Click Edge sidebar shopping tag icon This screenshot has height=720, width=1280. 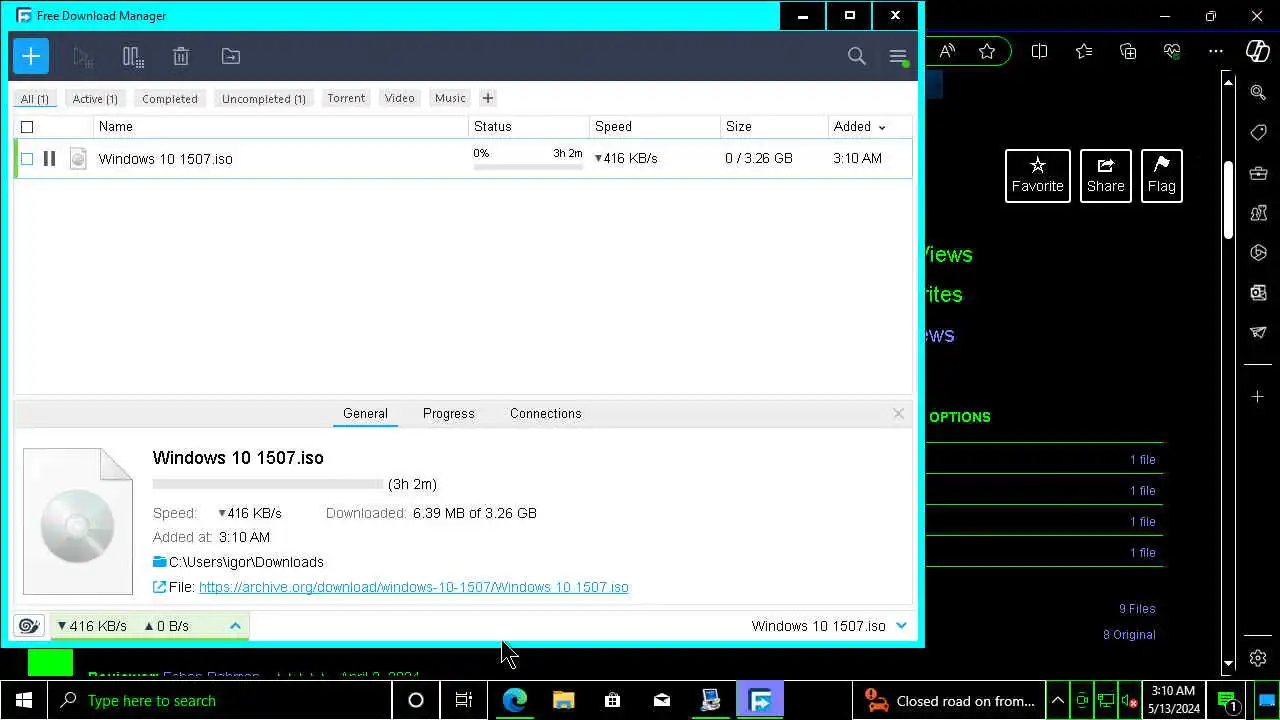[1259, 133]
